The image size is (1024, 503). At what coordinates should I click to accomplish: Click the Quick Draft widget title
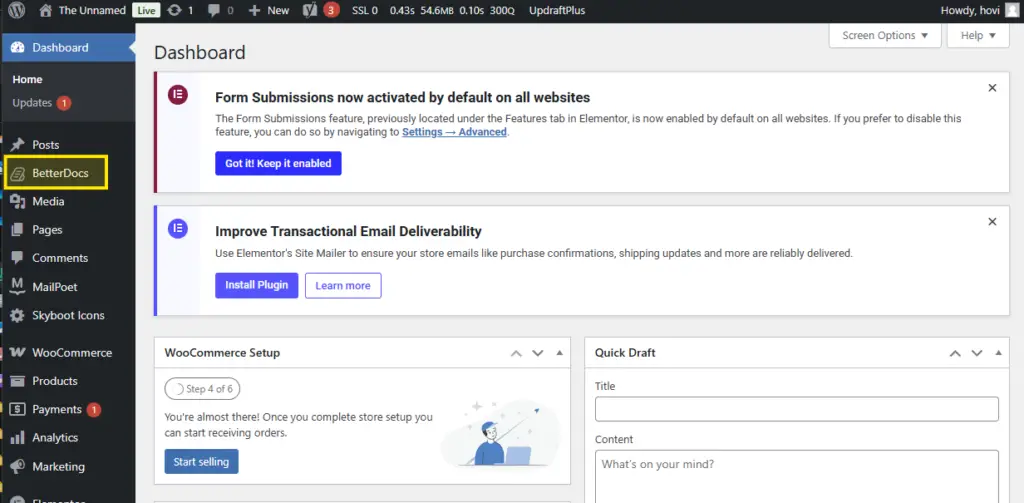(625, 353)
